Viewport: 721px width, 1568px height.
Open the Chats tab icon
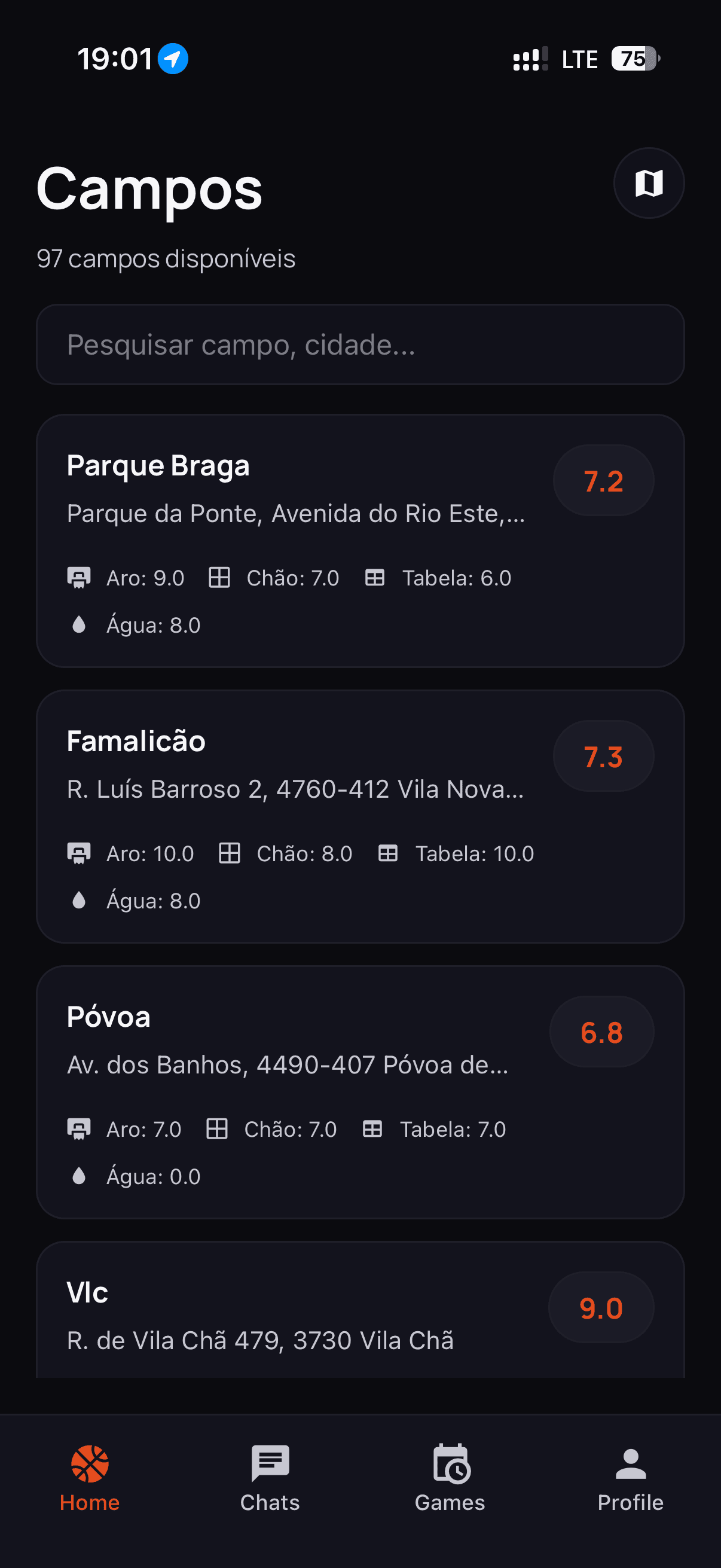point(270,1463)
